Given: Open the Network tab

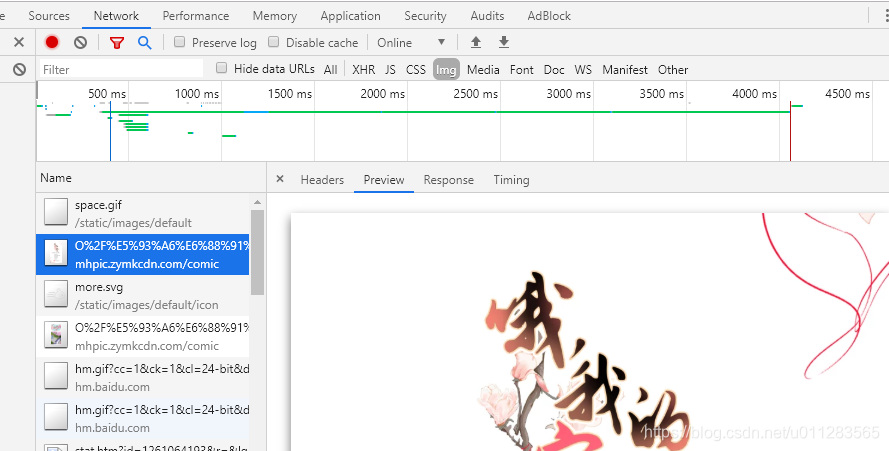Looking at the screenshot, I should (116, 16).
